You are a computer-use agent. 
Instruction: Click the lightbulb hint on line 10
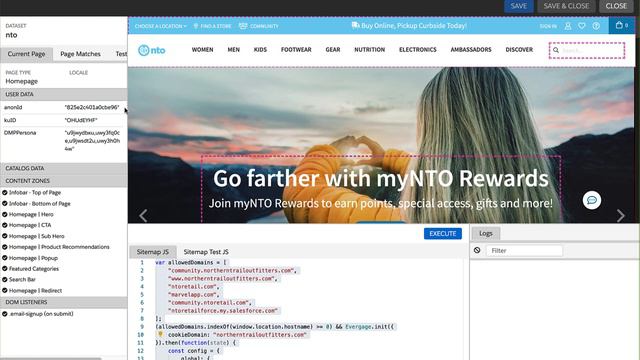click(x=160, y=334)
